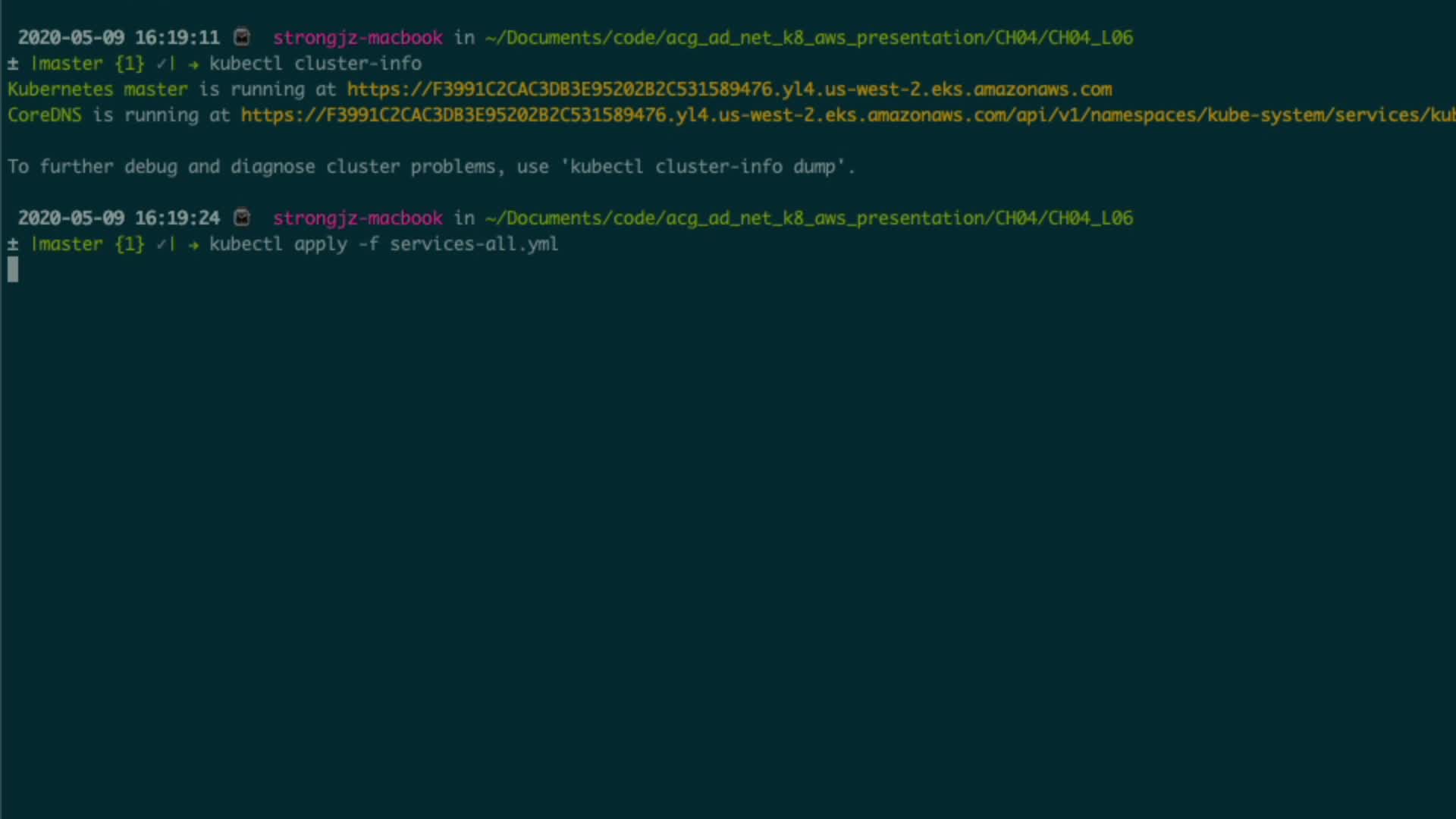Click the CH04_L06 directory path on first prompt
The width and height of the screenshot is (1456, 819).
click(808, 38)
